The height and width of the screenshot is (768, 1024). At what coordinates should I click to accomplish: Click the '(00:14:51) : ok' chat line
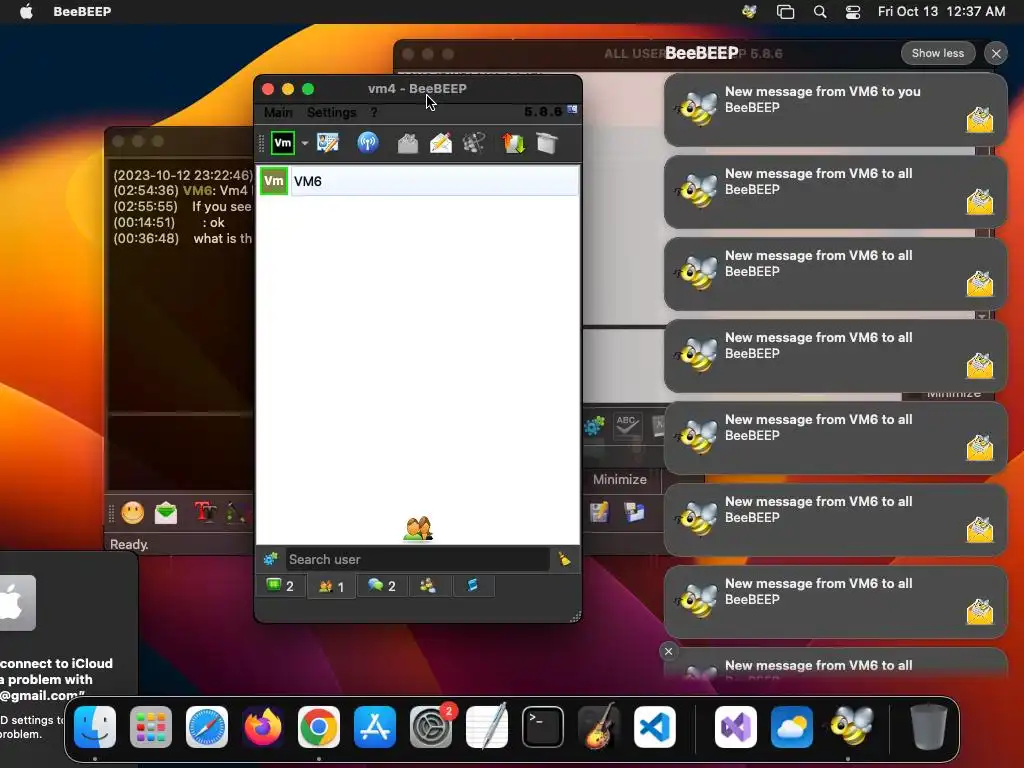(169, 223)
